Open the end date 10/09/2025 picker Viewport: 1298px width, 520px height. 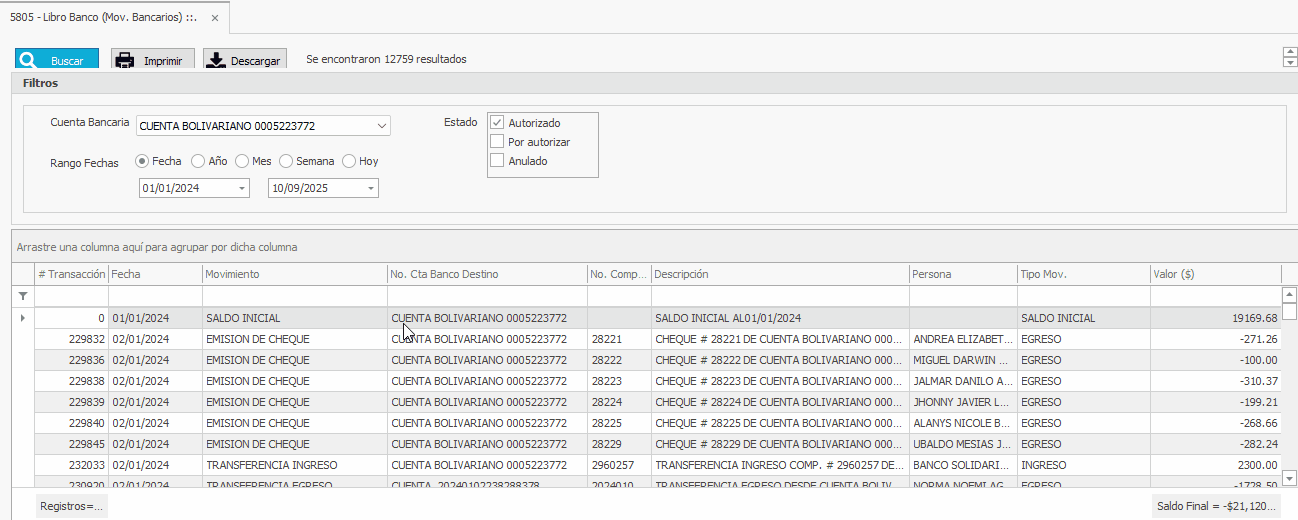pyautogui.click(x=370, y=188)
